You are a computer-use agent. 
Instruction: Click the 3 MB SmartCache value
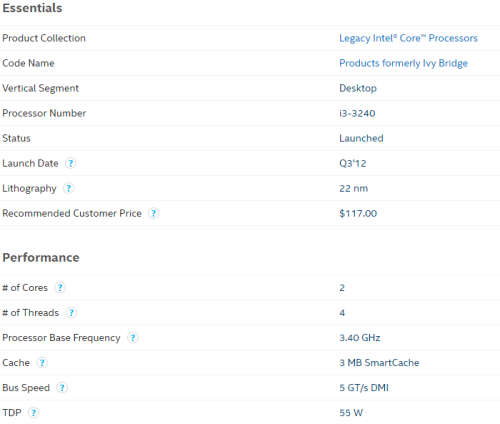pos(379,363)
